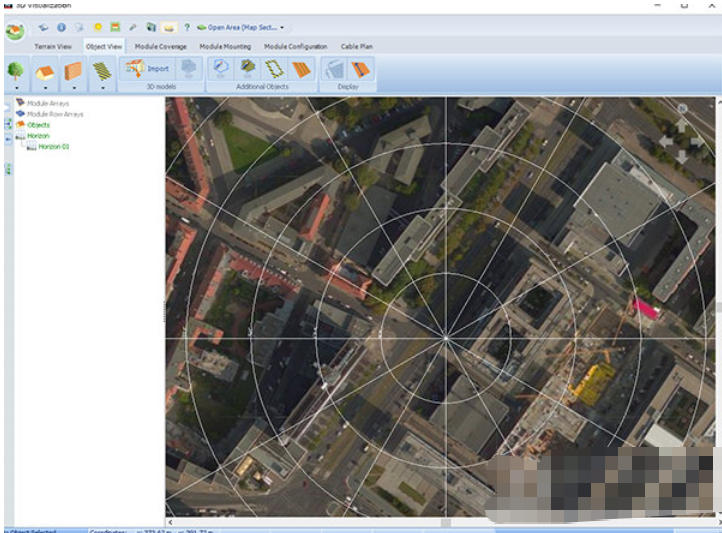The width and height of the screenshot is (722, 533).
Task: Click the tree object icon in ribbon
Action: point(17,70)
